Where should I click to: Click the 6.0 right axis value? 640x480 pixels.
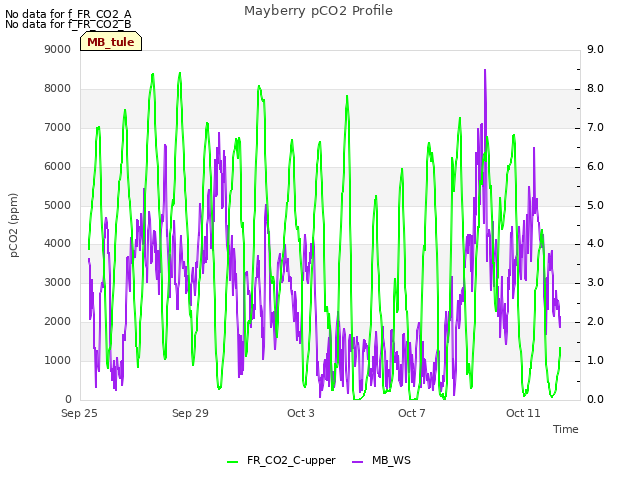(x=595, y=167)
